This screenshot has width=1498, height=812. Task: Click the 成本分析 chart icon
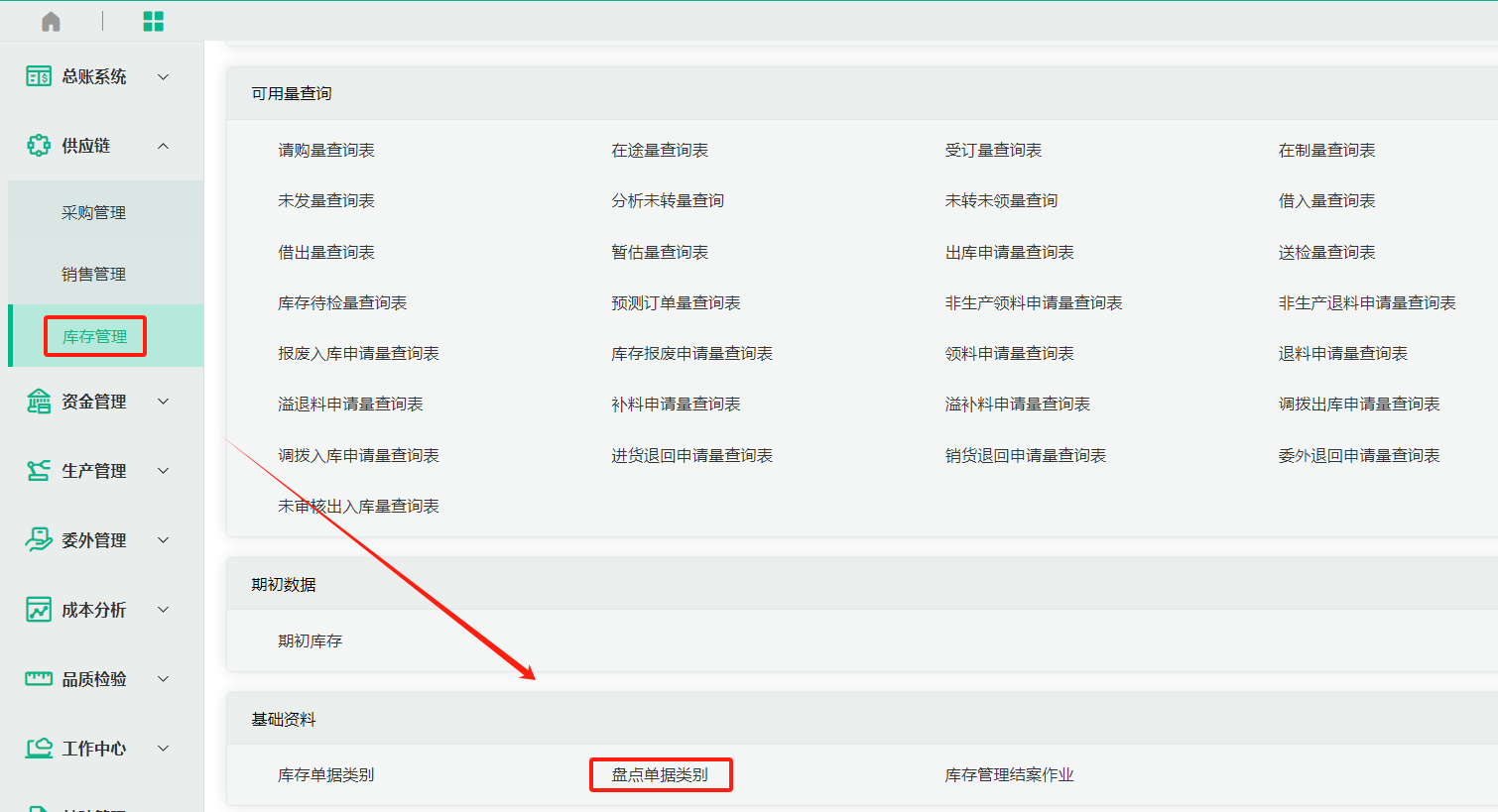point(39,610)
